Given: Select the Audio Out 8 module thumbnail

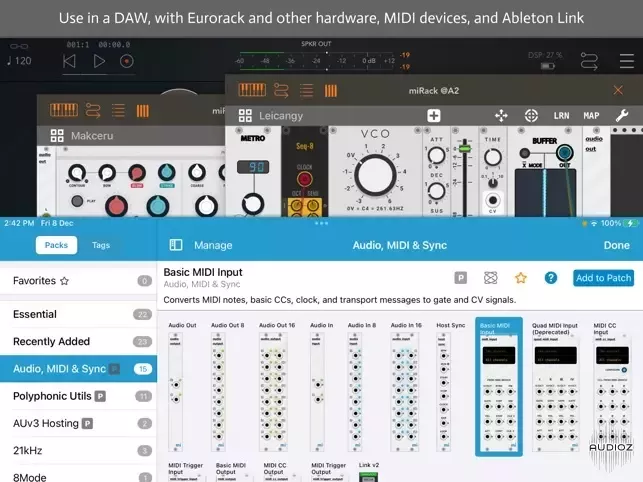Looking at the screenshot, I should pos(219,392).
